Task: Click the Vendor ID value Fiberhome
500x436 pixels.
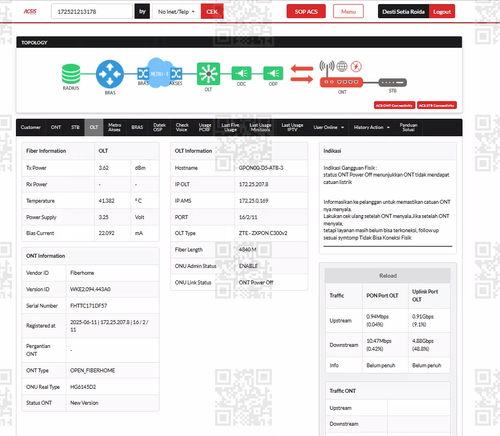Action: click(x=82, y=273)
